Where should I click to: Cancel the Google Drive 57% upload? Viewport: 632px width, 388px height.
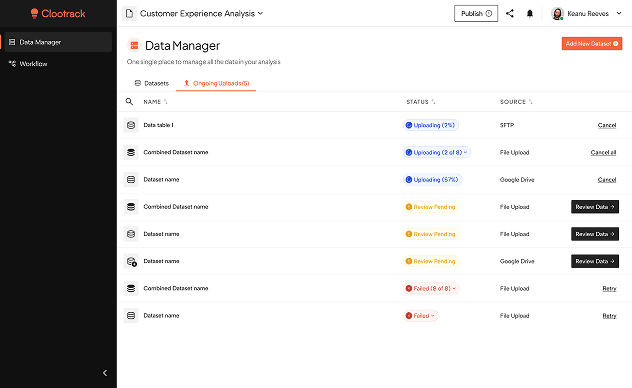coord(607,180)
